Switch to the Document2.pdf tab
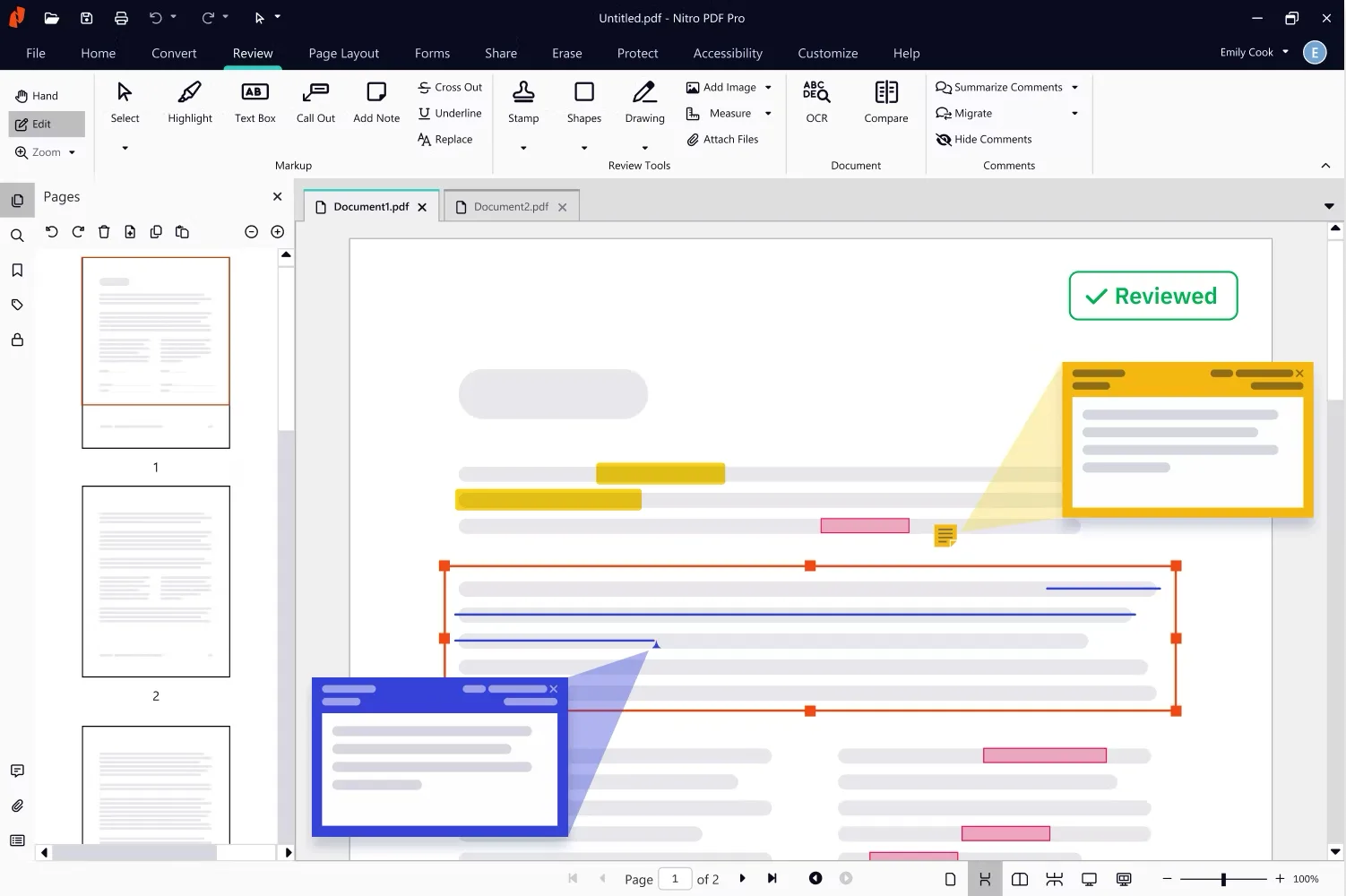 pyautogui.click(x=511, y=206)
